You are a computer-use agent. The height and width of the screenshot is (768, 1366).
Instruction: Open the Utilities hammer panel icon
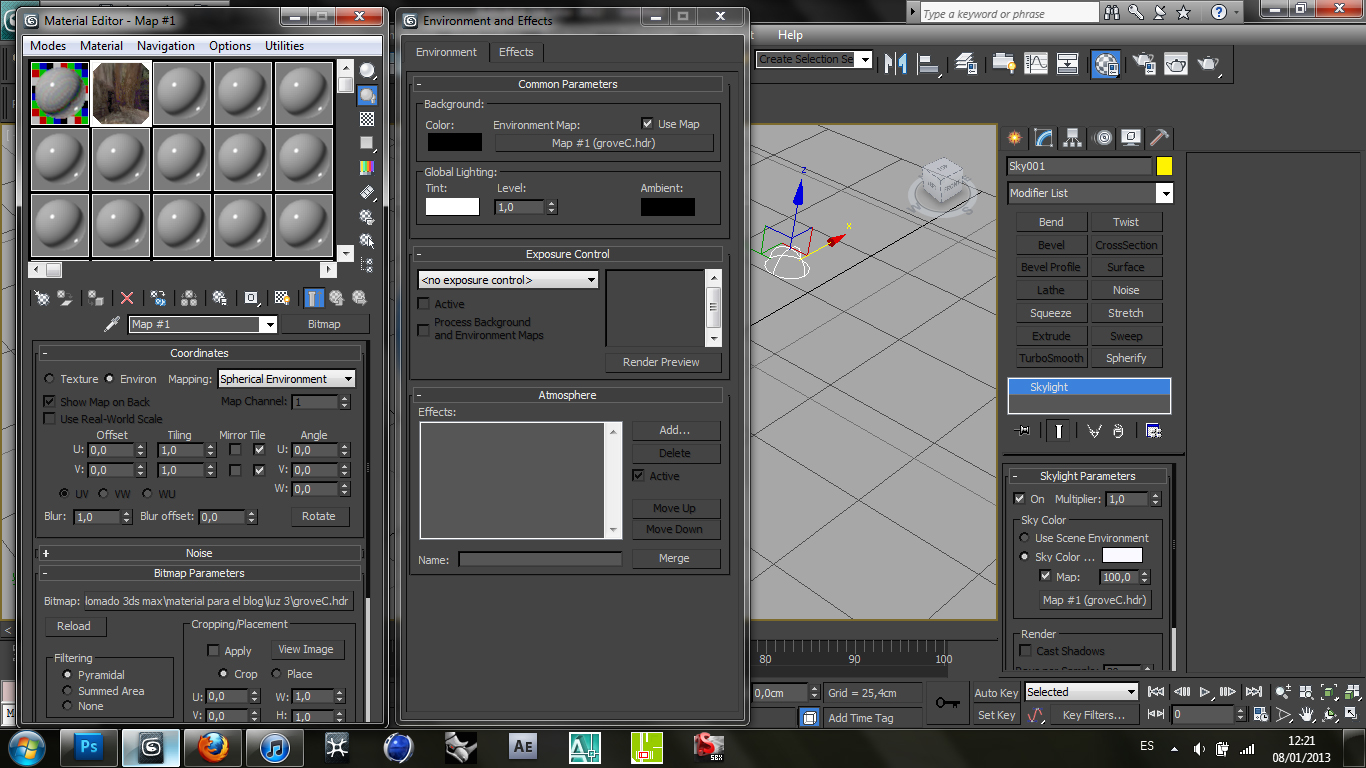pos(1158,138)
